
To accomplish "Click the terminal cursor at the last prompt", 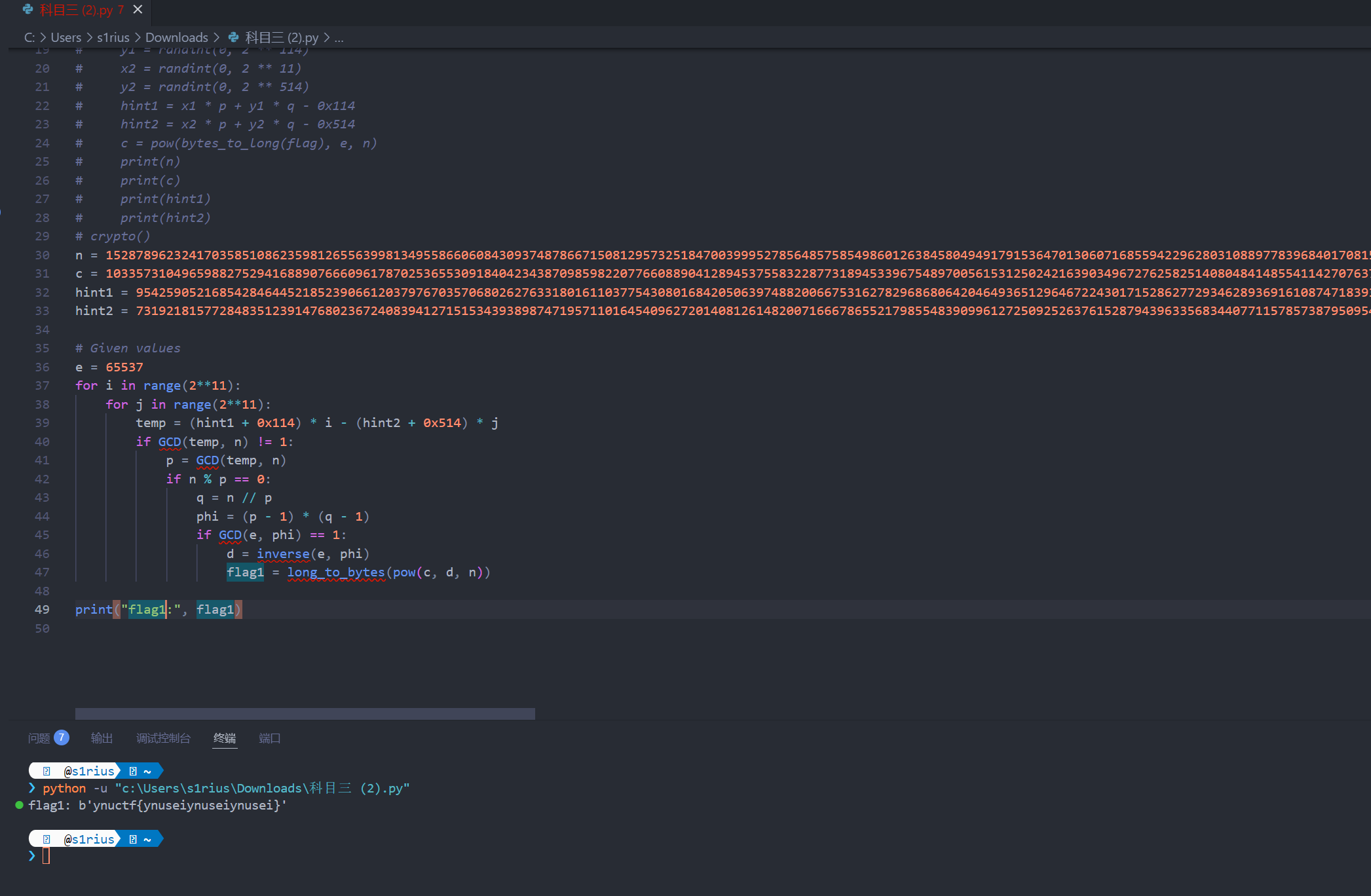I will [x=46, y=856].
